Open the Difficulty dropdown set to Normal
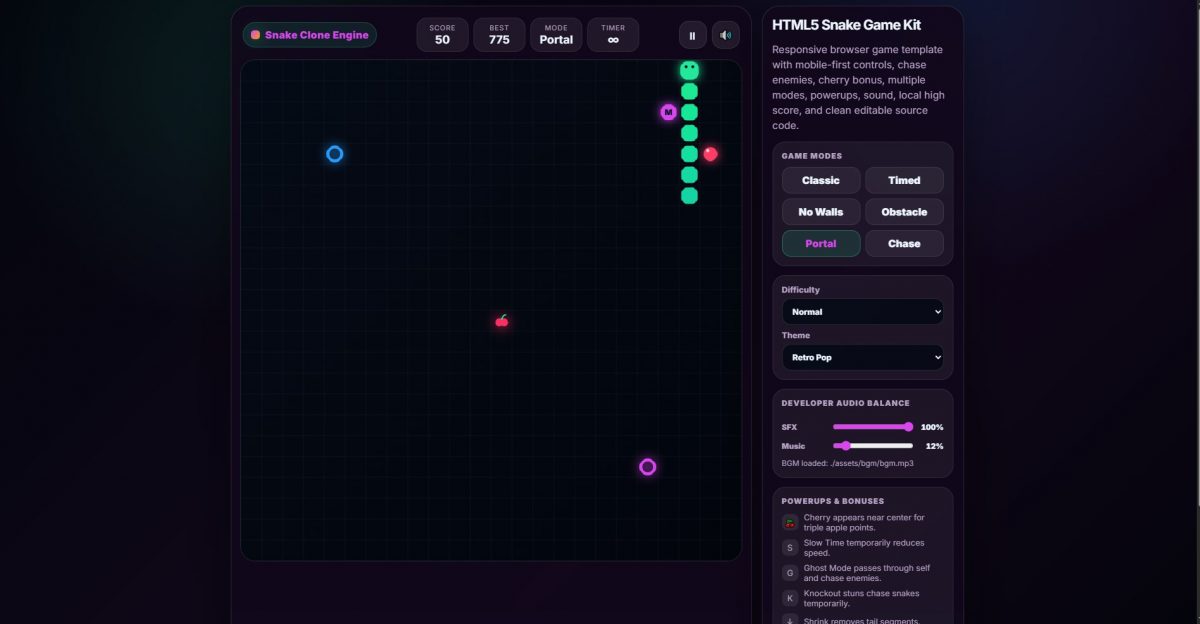This screenshot has height=624, width=1200. click(x=863, y=312)
